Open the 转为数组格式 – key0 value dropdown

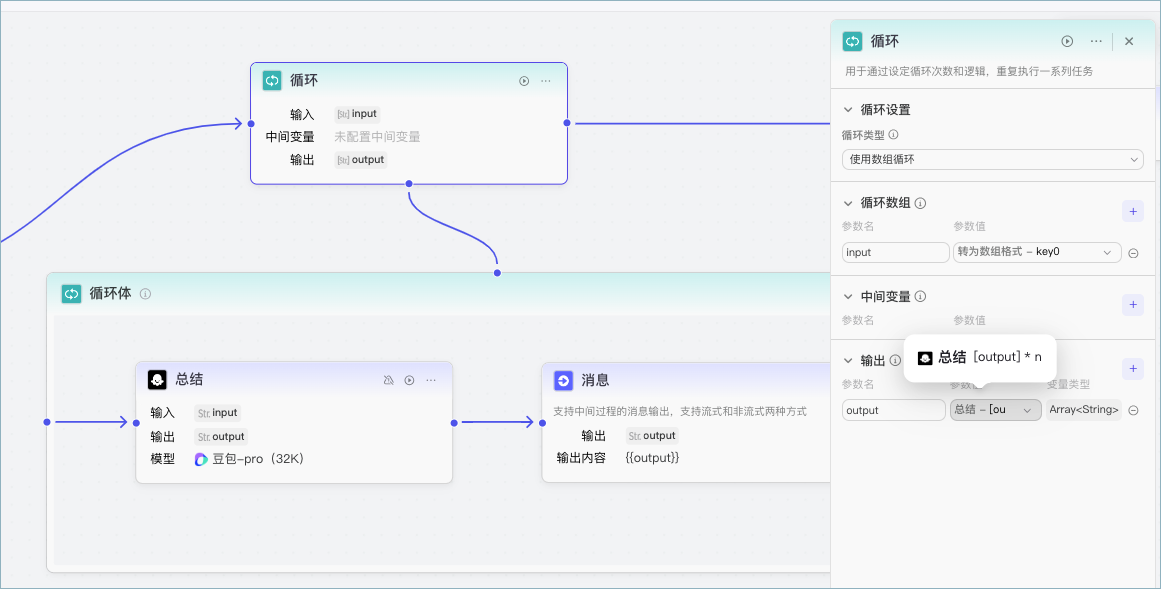click(1037, 252)
